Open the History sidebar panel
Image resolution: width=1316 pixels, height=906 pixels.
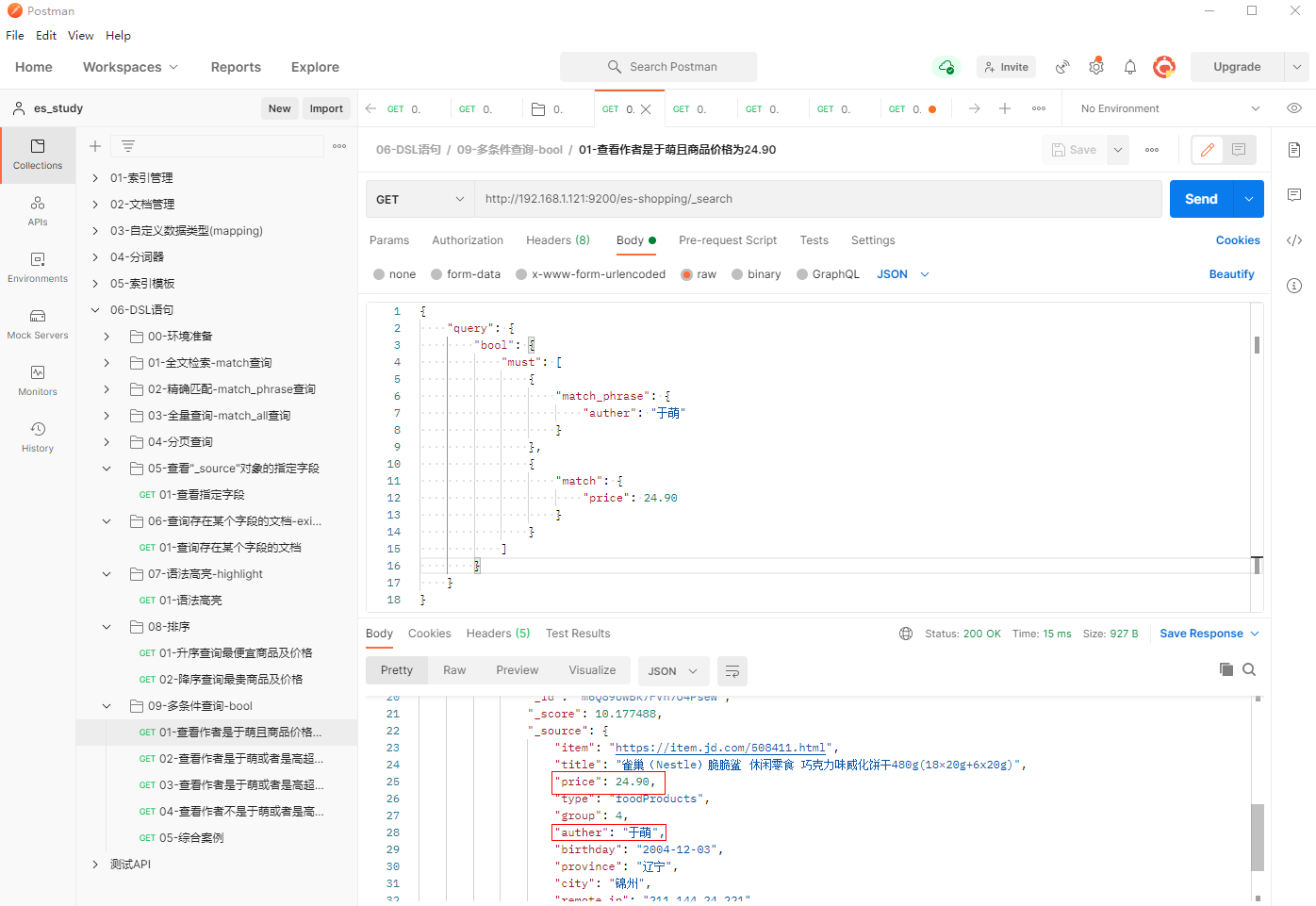[x=38, y=437]
